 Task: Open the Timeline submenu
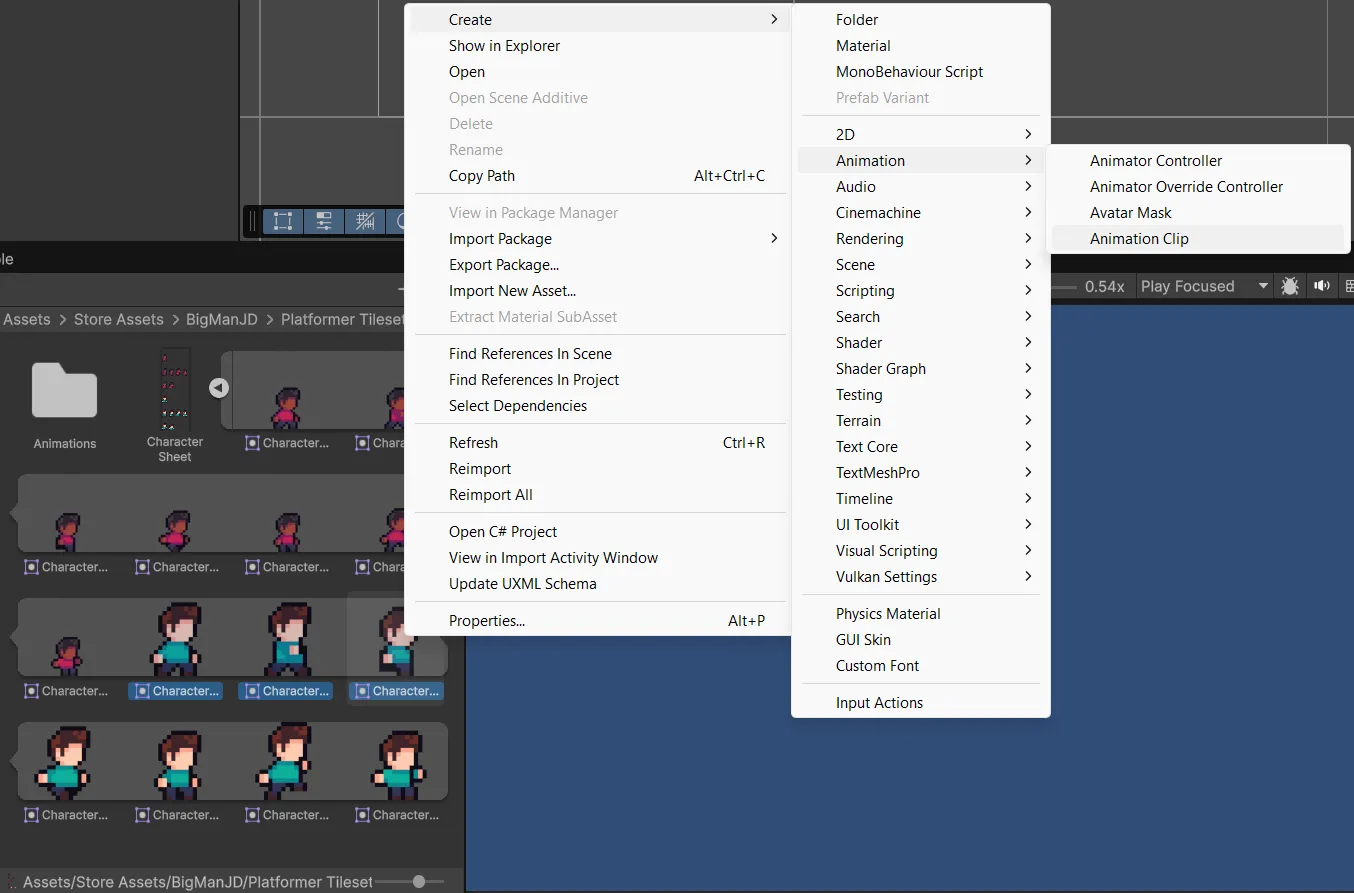(x=920, y=499)
